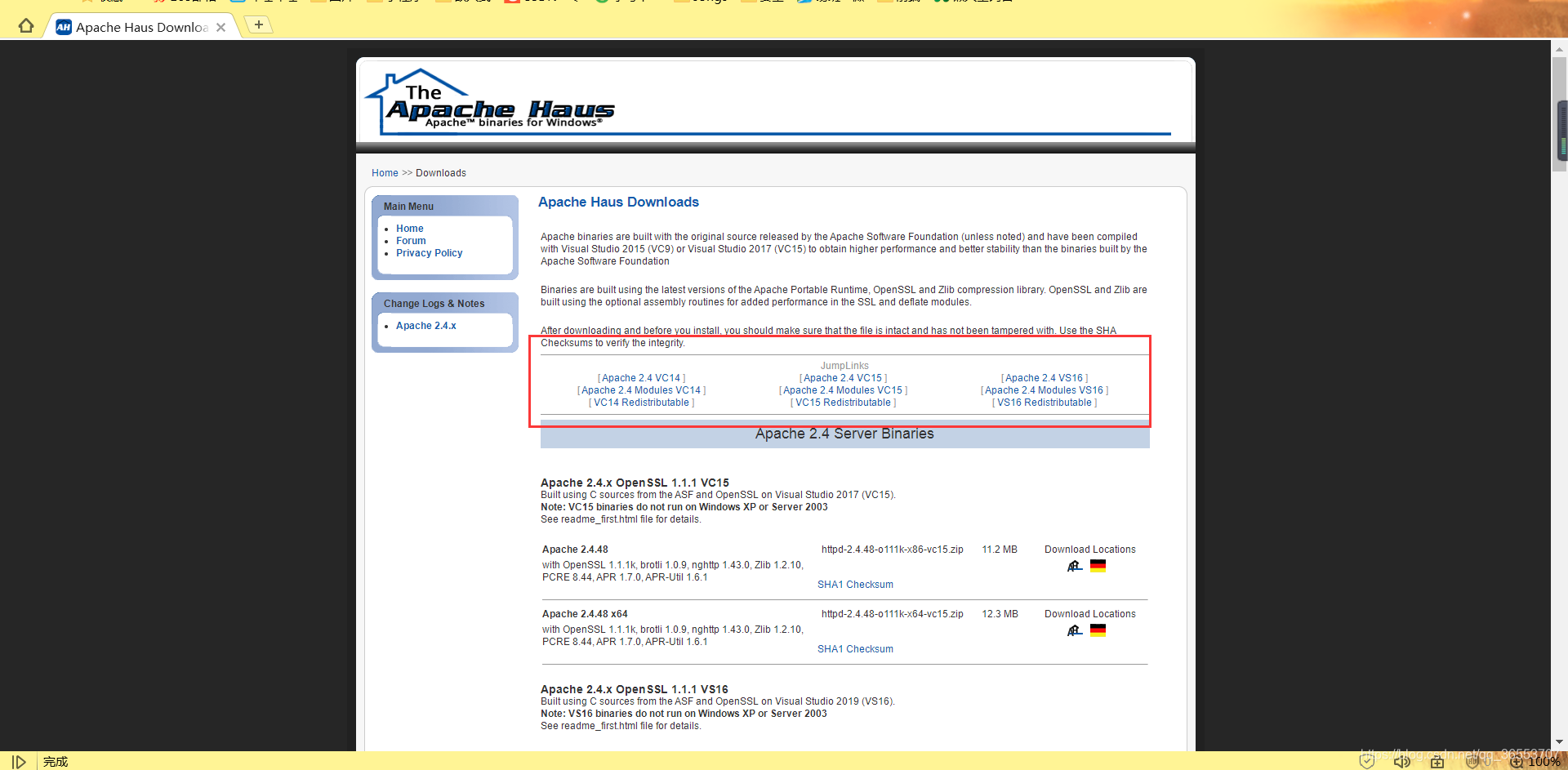Open Forum from the Main Menu
The height and width of the screenshot is (770, 1568).
pos(411,241)
